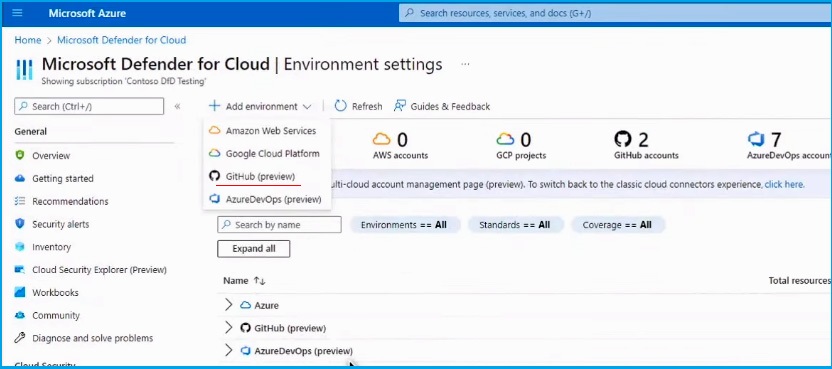The image size is (832, 369).
Task: Open Guides & Feedback icon
Action: [x=400, y=106]
